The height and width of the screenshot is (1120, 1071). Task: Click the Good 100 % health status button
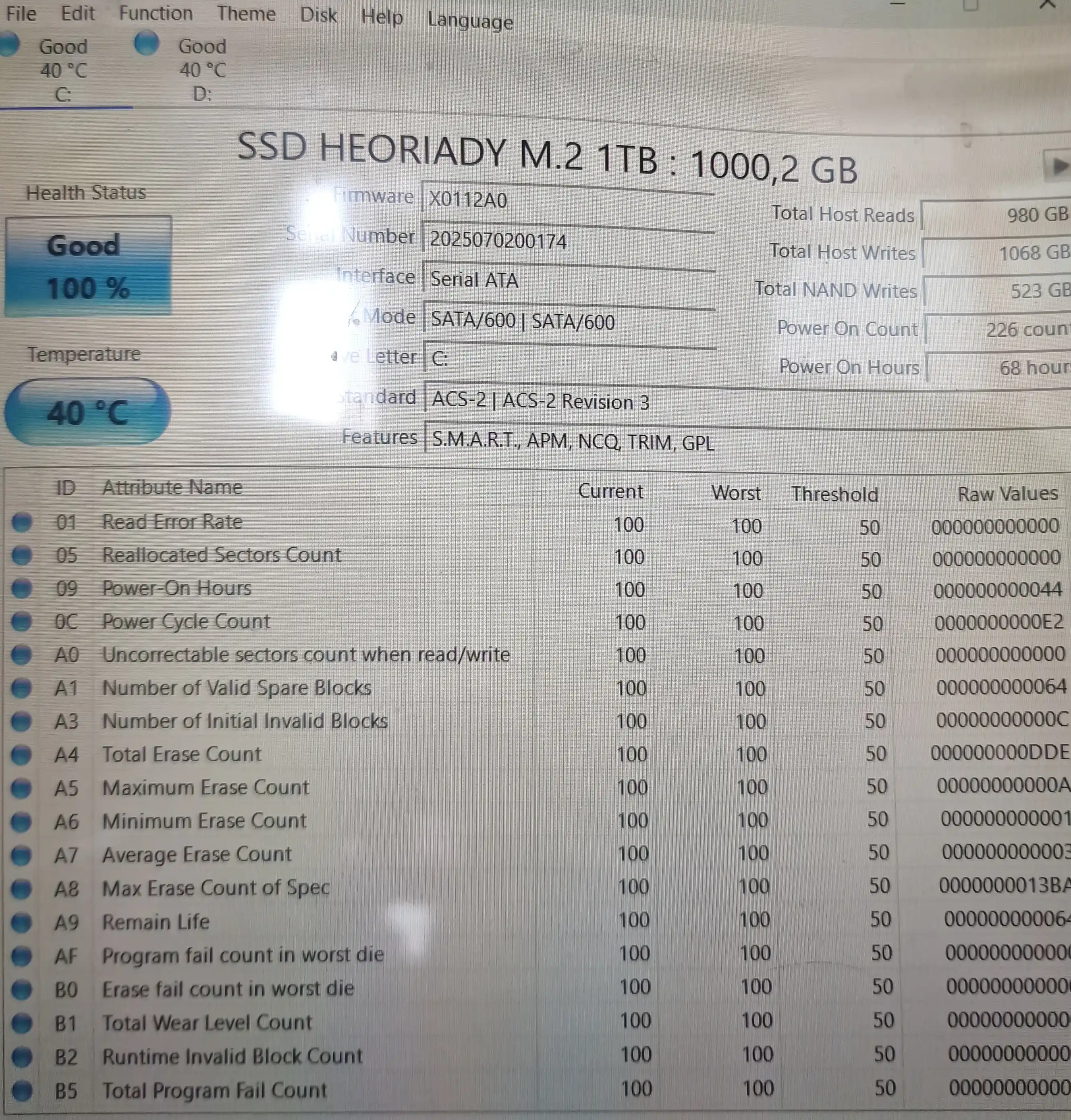click(88, 266)
